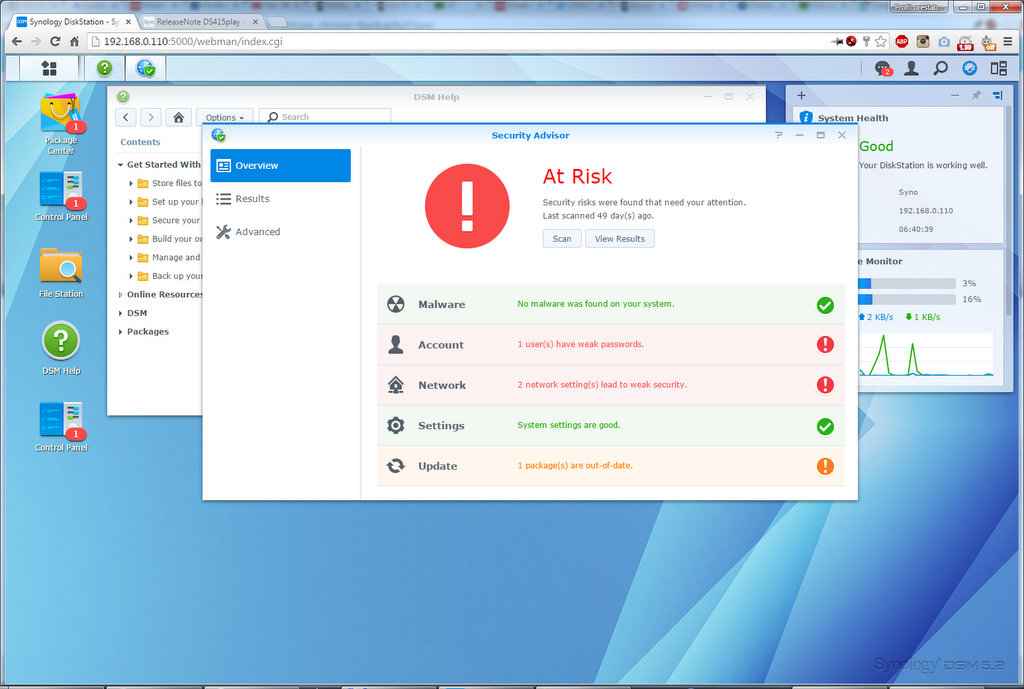1024x689 pixels.
Task: Reload the browser page
Action: (x=55, y=42)
